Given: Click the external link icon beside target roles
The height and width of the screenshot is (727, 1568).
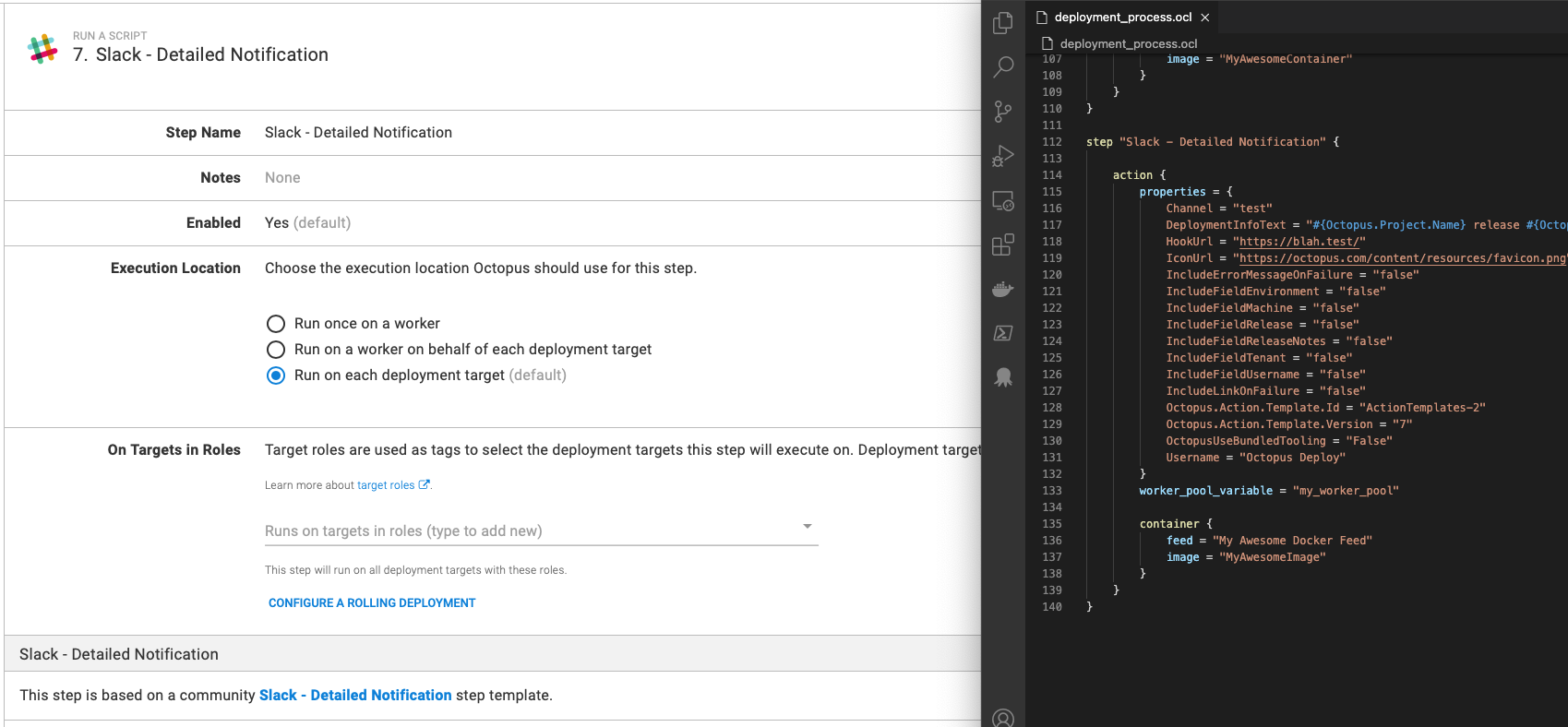Looking at the screenshot, I should (424, 484).
